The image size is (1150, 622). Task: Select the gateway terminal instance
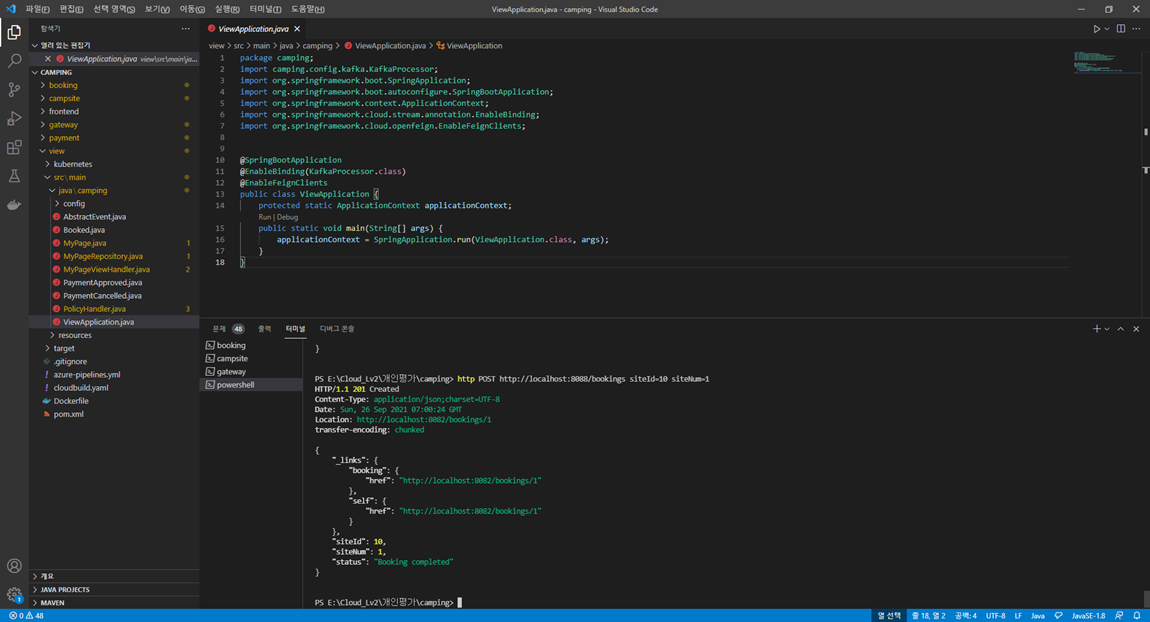coord(251,372)
